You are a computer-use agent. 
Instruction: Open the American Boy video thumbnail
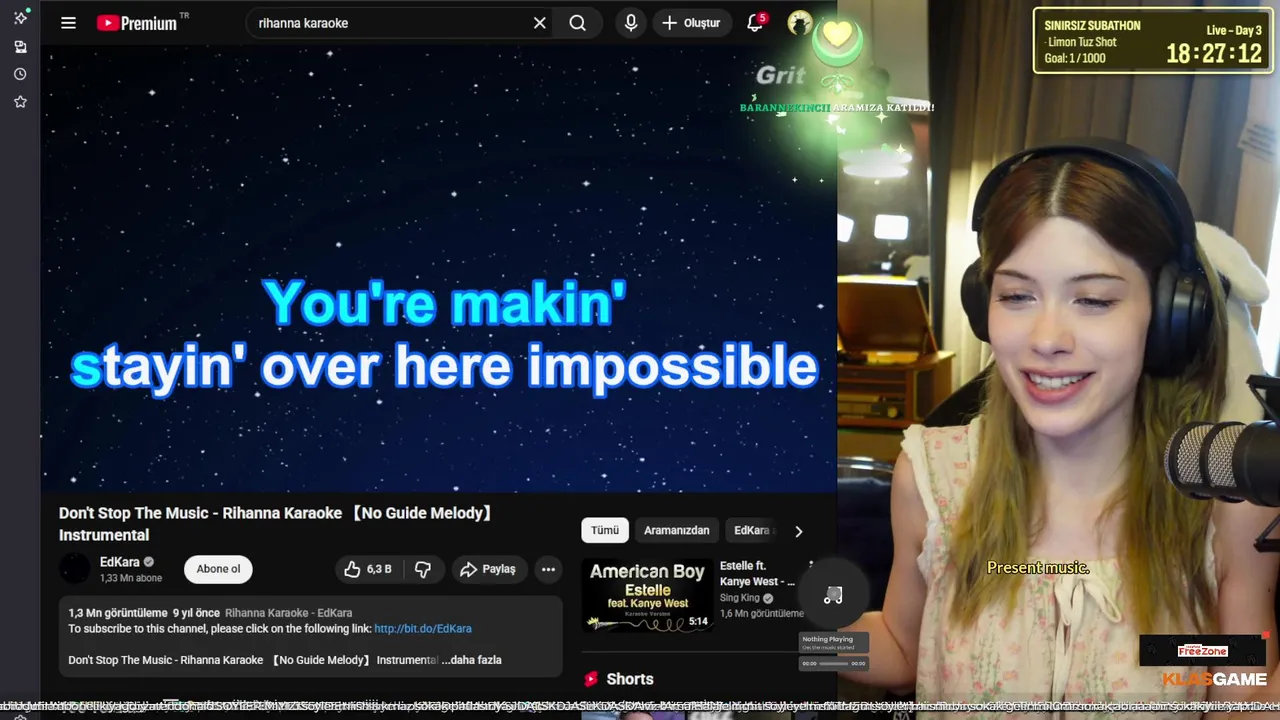[648, 595]
